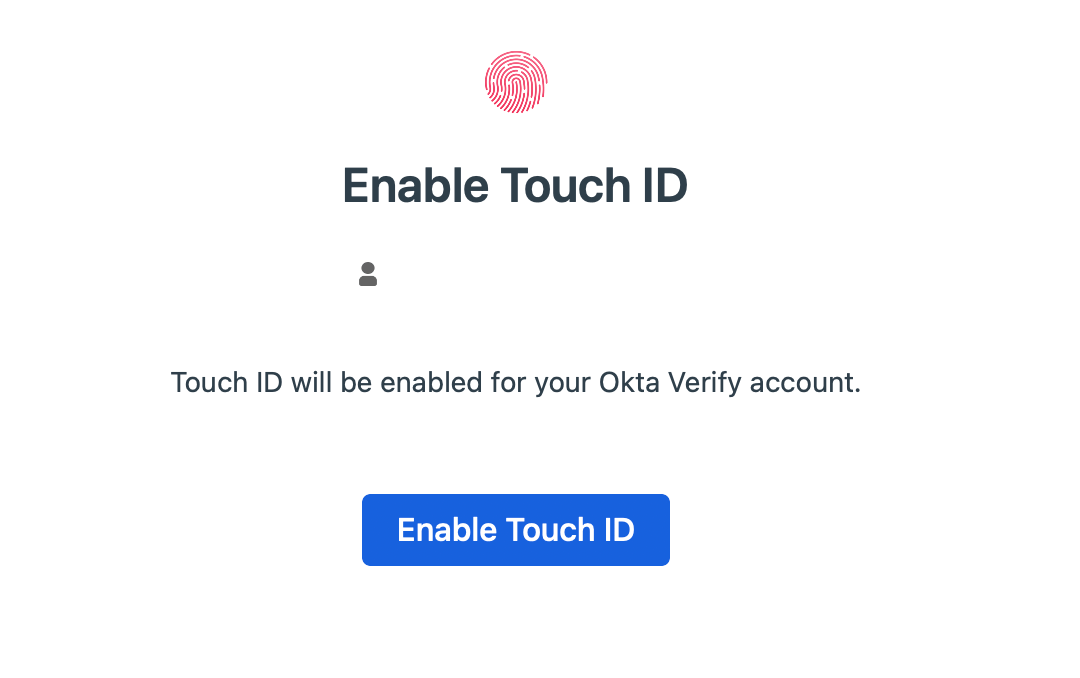The width and height of the screenshot is (1080, 678).
Task: Select the Okta Verify description sentence
Action: coord(516,383)
